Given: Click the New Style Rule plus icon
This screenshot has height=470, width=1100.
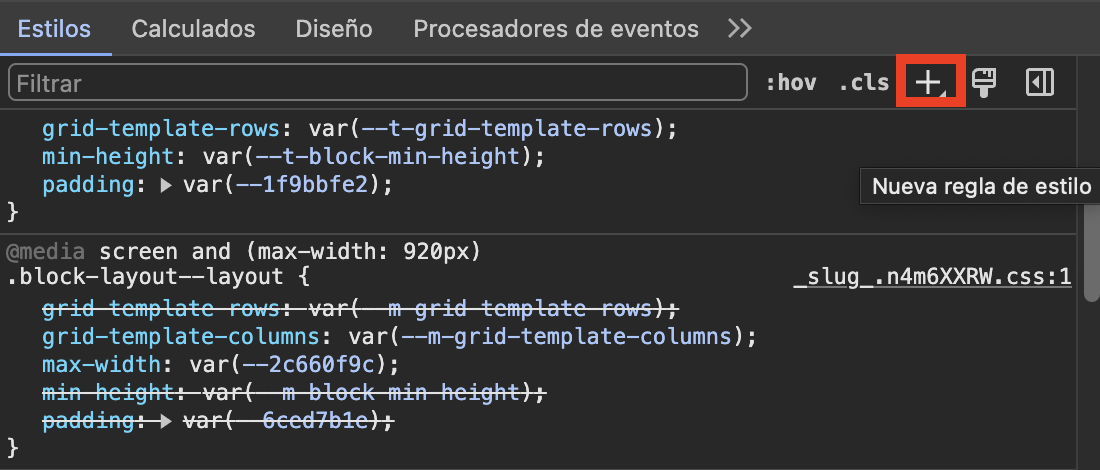Looking at the screenshot, I should 929,83.
